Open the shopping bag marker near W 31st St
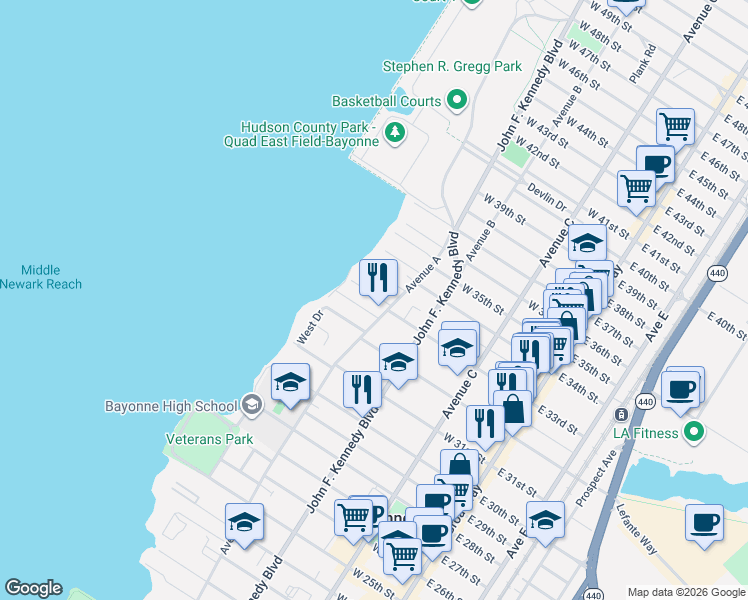 459,463
